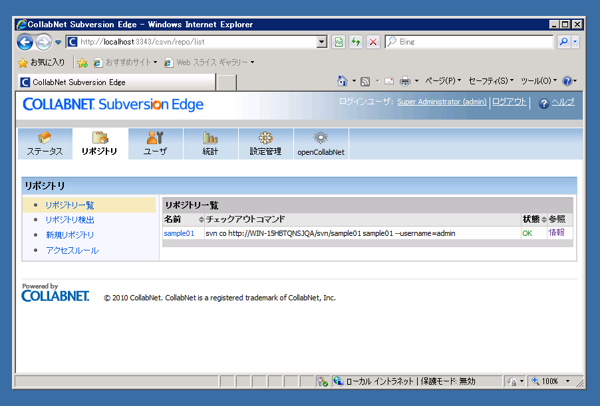Sort the table by the 状態 column

point(535,219)
